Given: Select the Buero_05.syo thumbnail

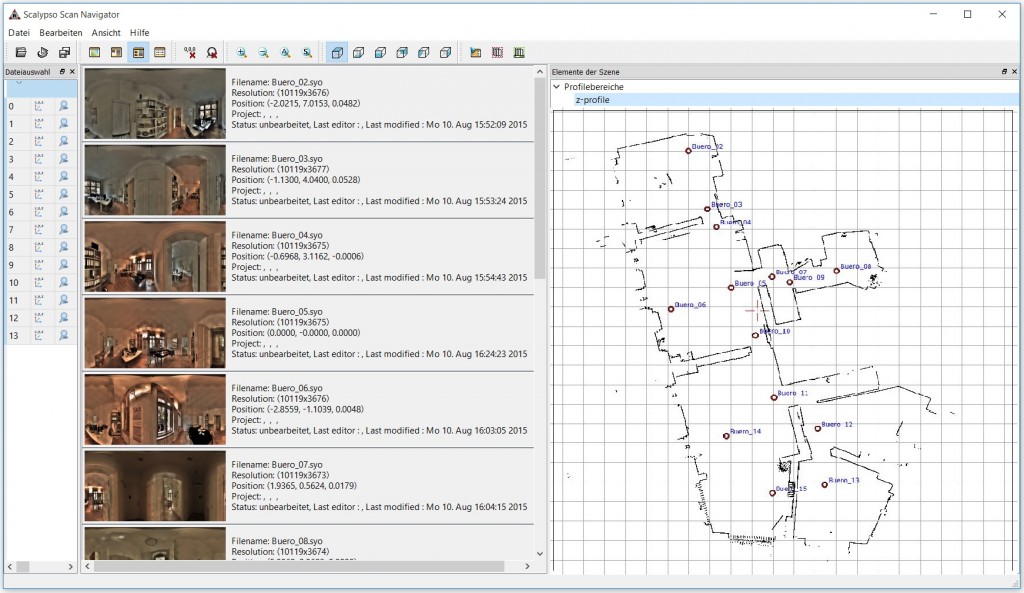Looking at the screenshot, I should (155, 333).
